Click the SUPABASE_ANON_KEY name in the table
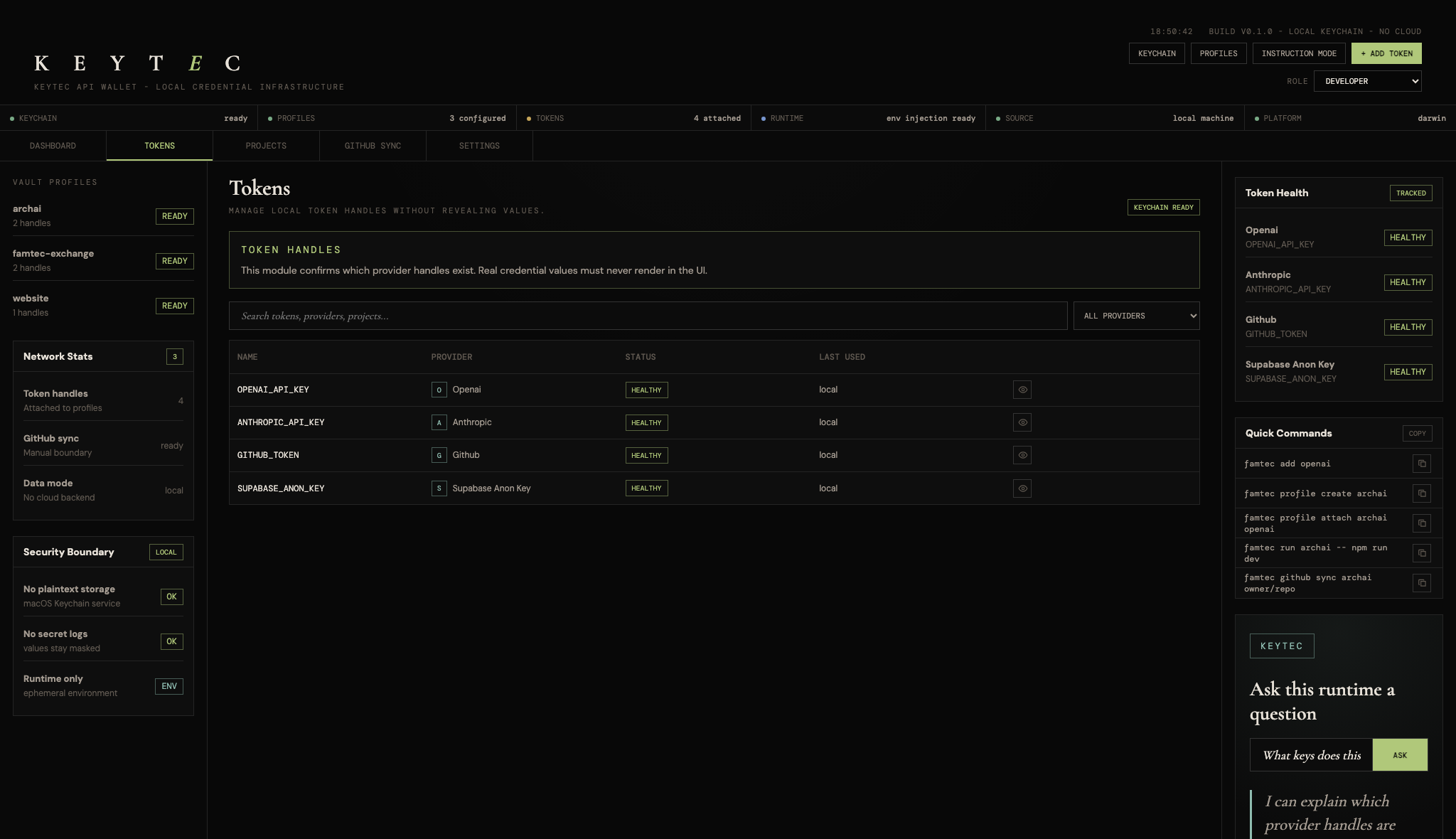This screenshot has height=839, width=1456. click(x=281, y=488)
